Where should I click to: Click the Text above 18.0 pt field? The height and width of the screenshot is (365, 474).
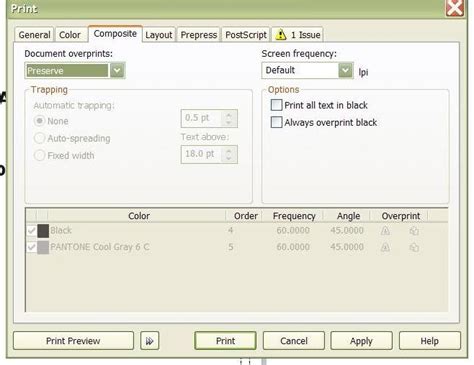(209, 154)
